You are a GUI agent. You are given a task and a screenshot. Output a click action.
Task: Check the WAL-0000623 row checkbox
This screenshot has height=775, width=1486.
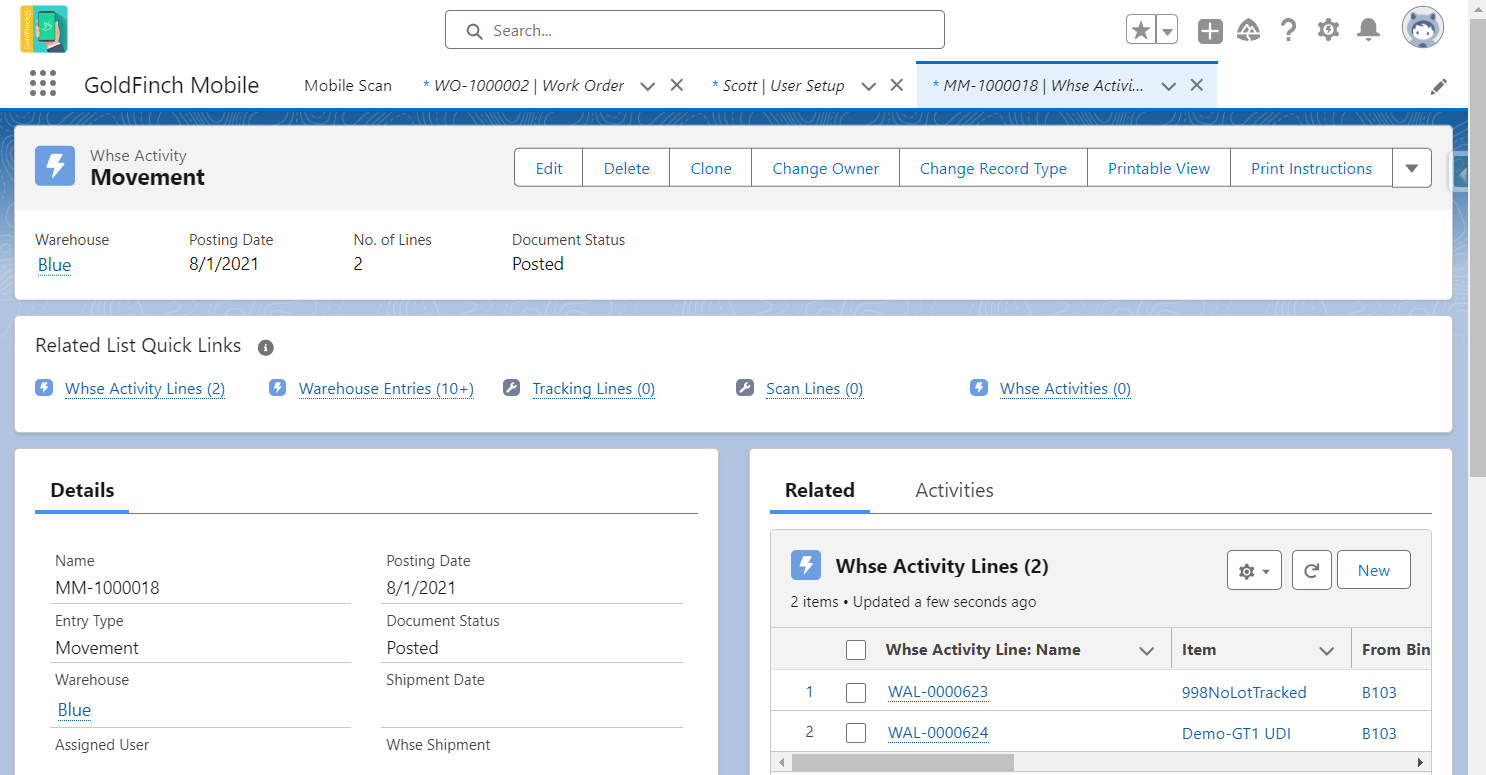tap(856, 692)
